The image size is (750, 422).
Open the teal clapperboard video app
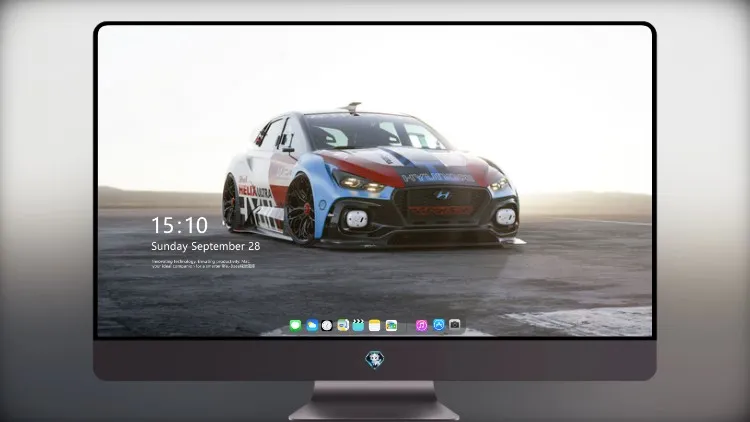pyautogui.click(x=358, y=325)
